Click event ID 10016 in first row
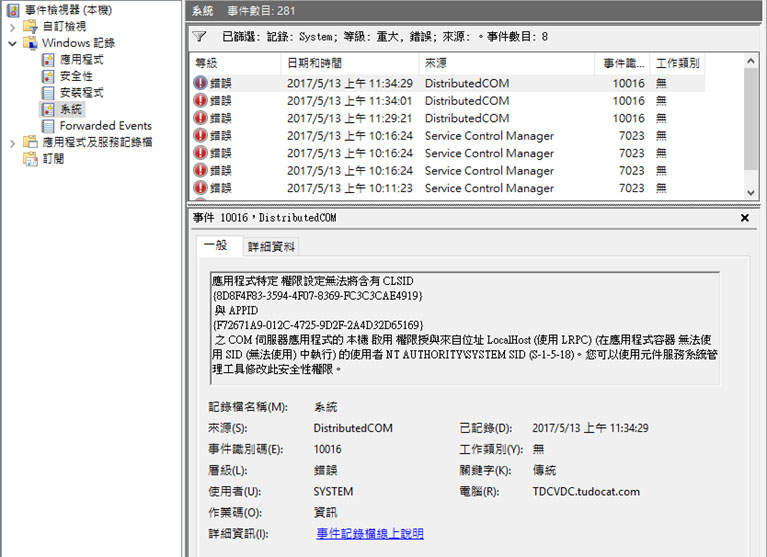The image size is (767, 557). click(629, 84)
